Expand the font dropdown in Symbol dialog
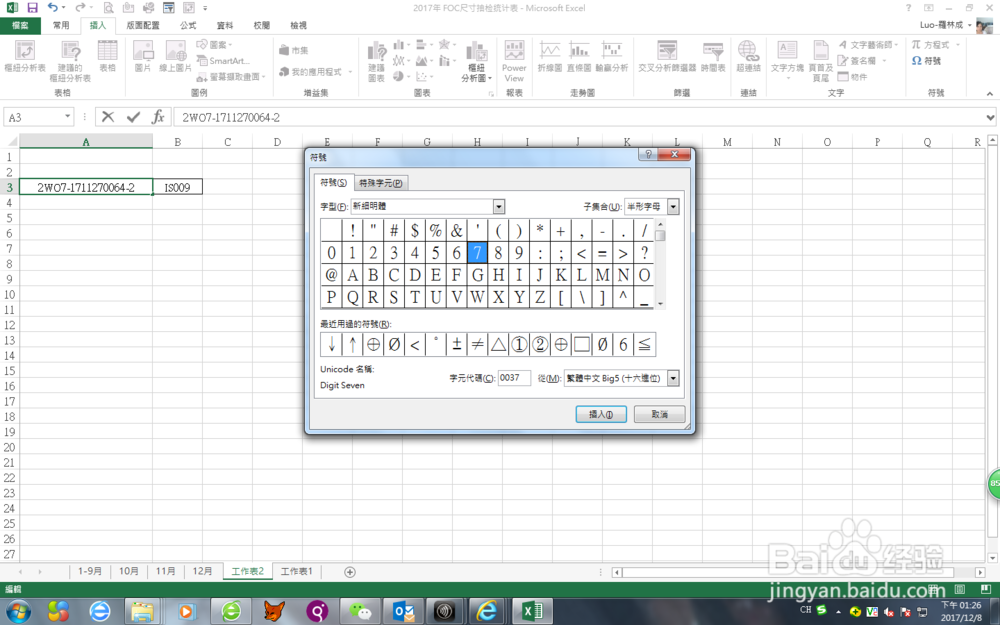Image resolution: width=1000 pixels, height=625 pixels. 499,206
